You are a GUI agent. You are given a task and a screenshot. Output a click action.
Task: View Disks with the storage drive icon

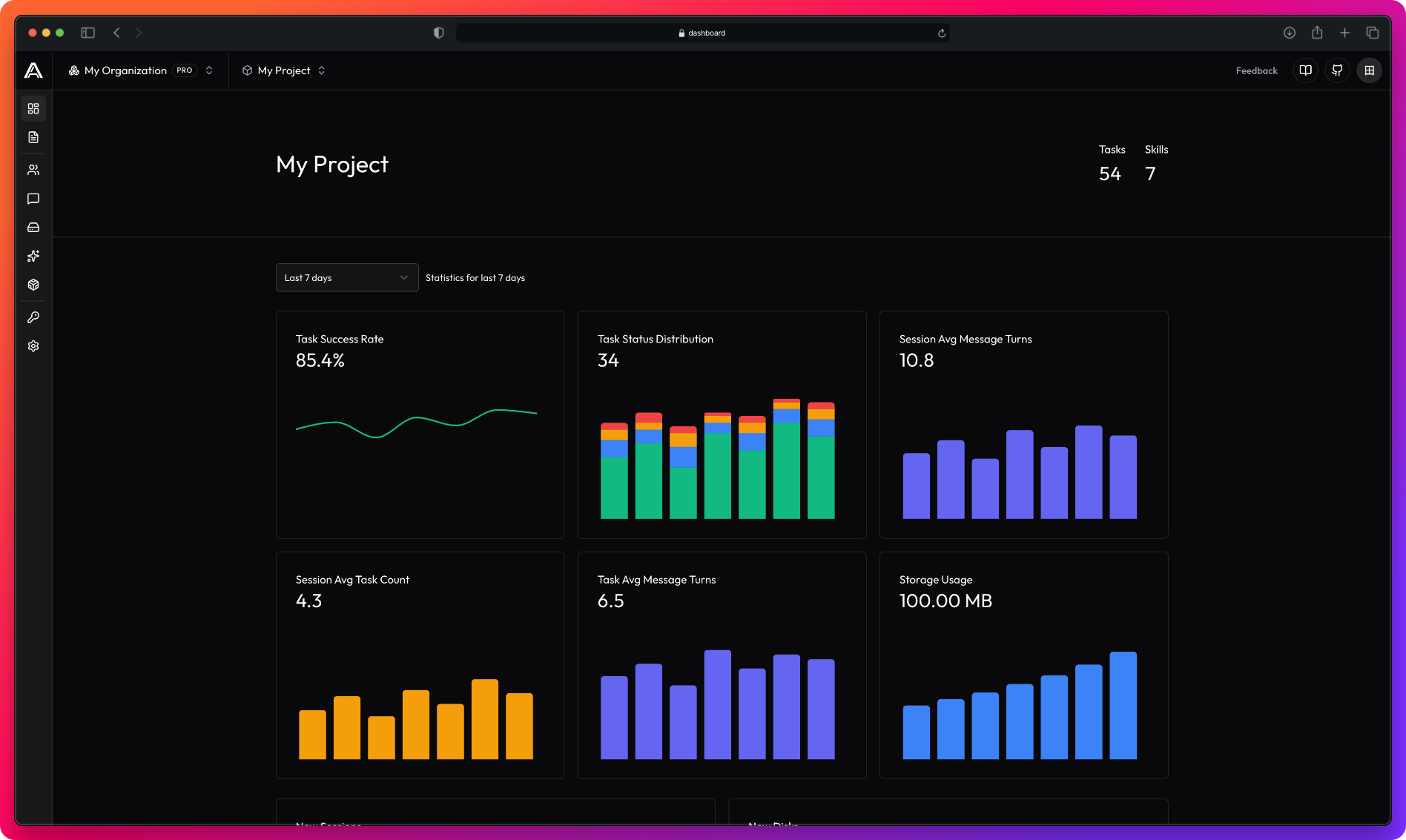coord(33,227)
